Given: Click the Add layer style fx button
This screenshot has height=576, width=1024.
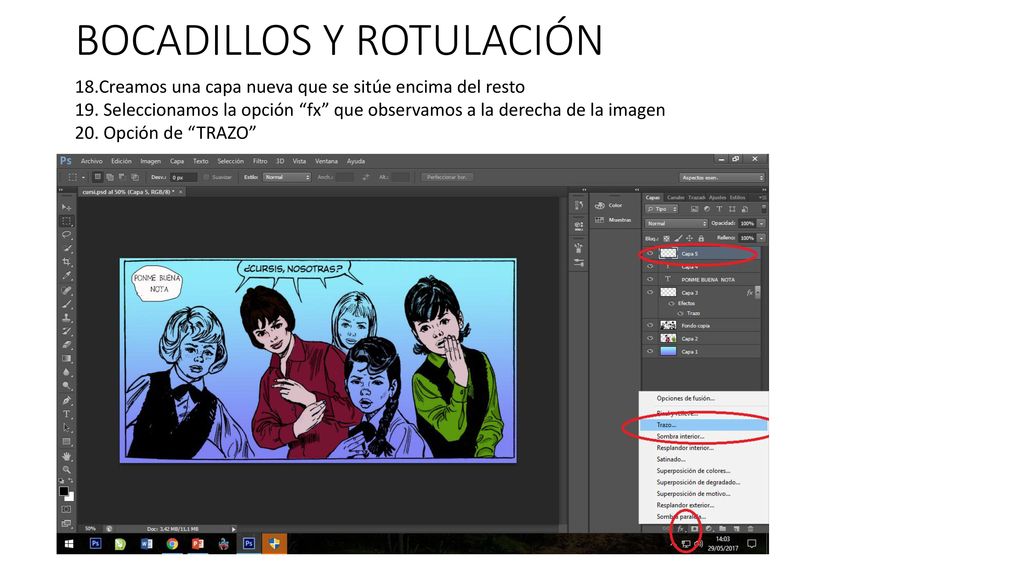Looking at the screenshot, I should click(680, 529).
